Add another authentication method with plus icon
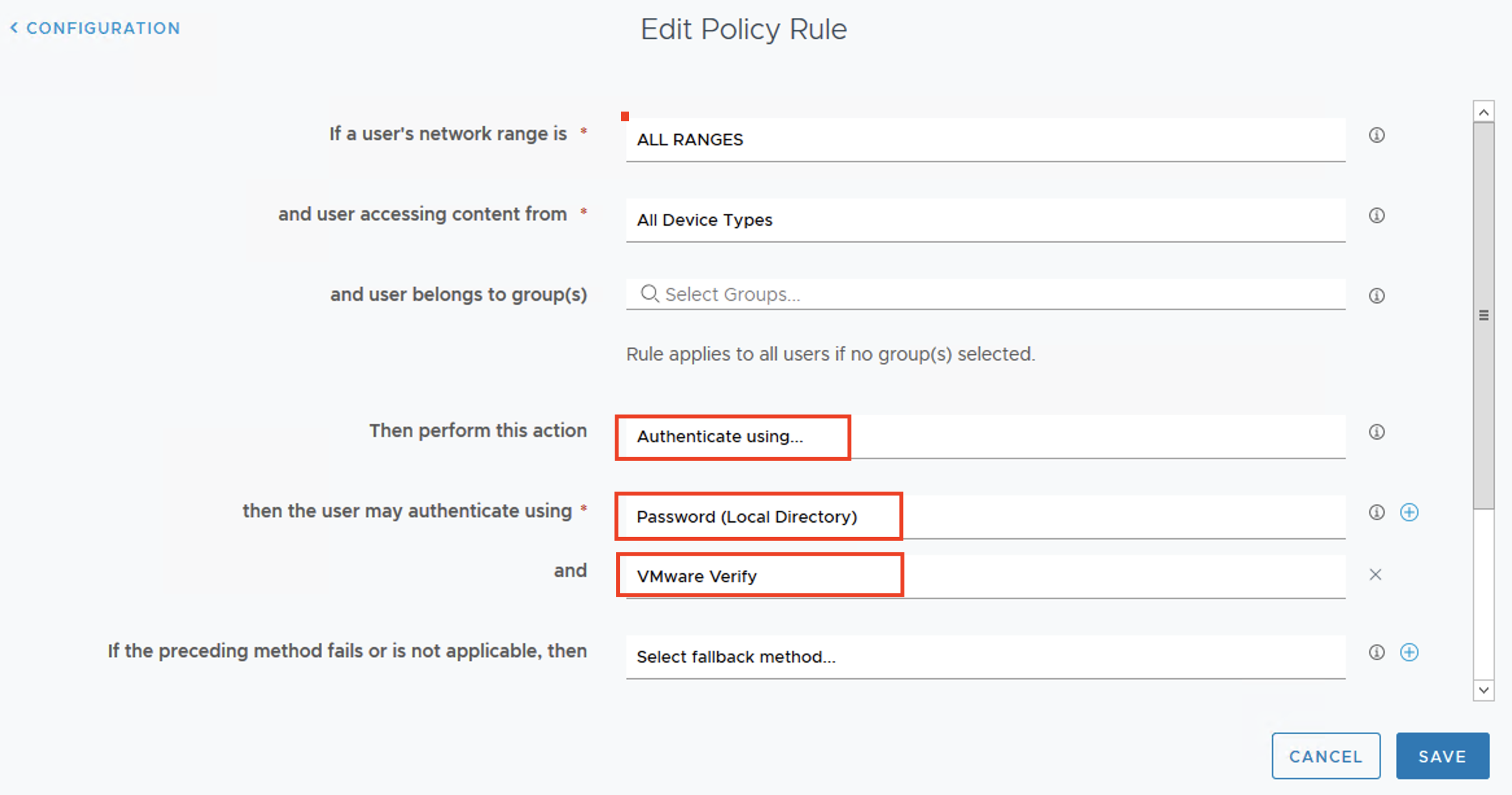The width and height of the screenshot is (1512, 795). coord(1409,512)
